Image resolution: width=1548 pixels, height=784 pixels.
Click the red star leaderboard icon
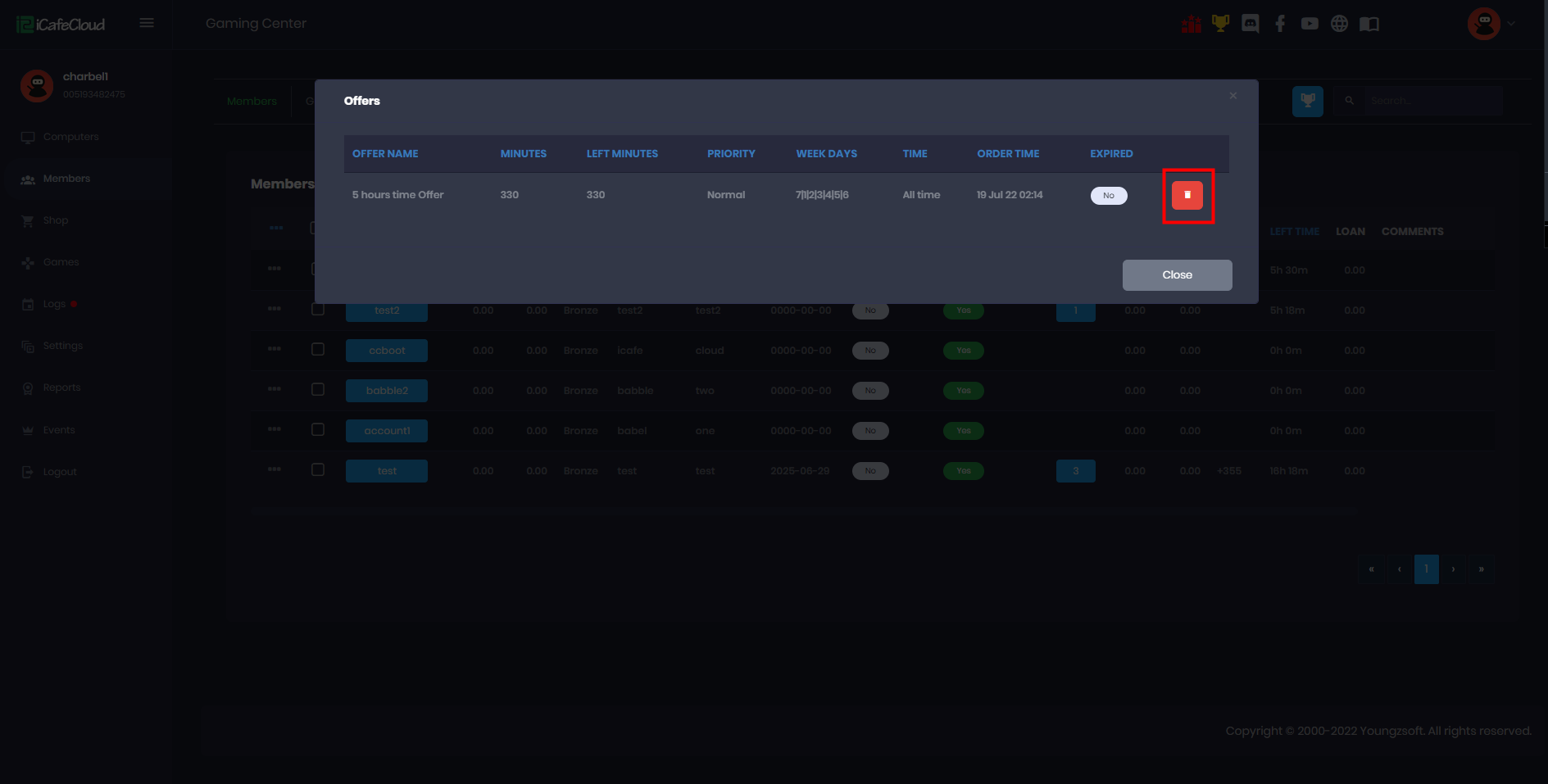[x=1191, y=24]
